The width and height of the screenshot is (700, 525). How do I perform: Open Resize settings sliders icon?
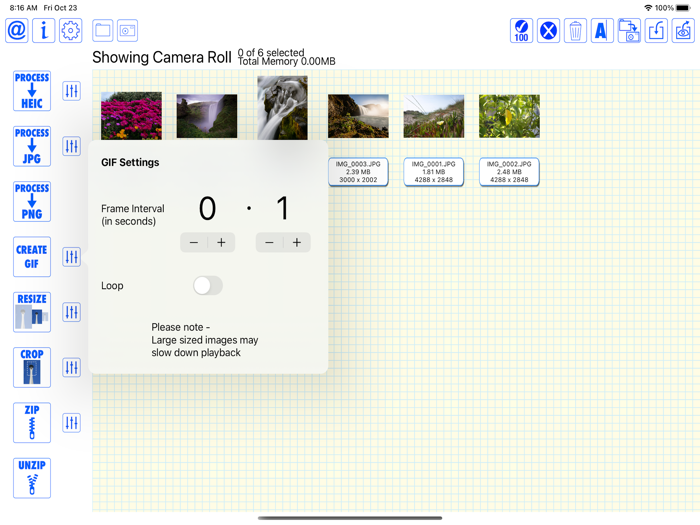click(71, 312)
